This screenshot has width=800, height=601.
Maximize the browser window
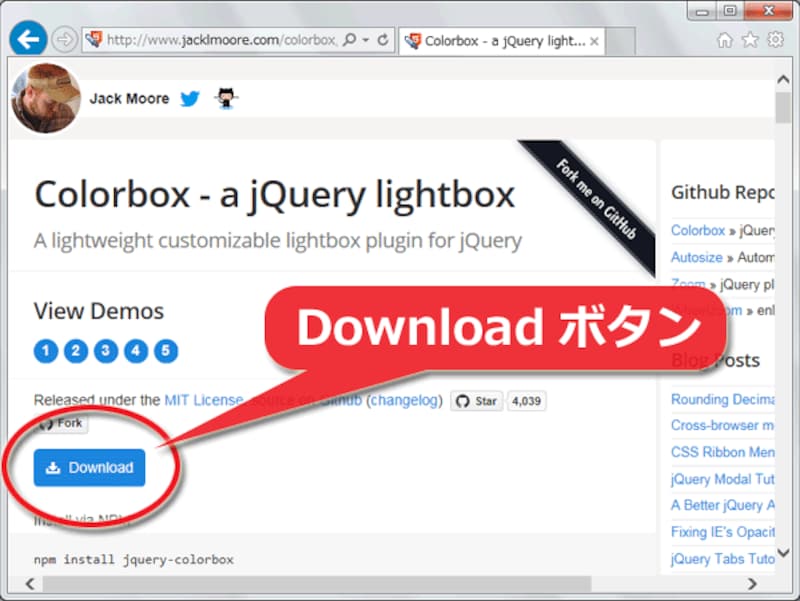click(x=730, y=11)
